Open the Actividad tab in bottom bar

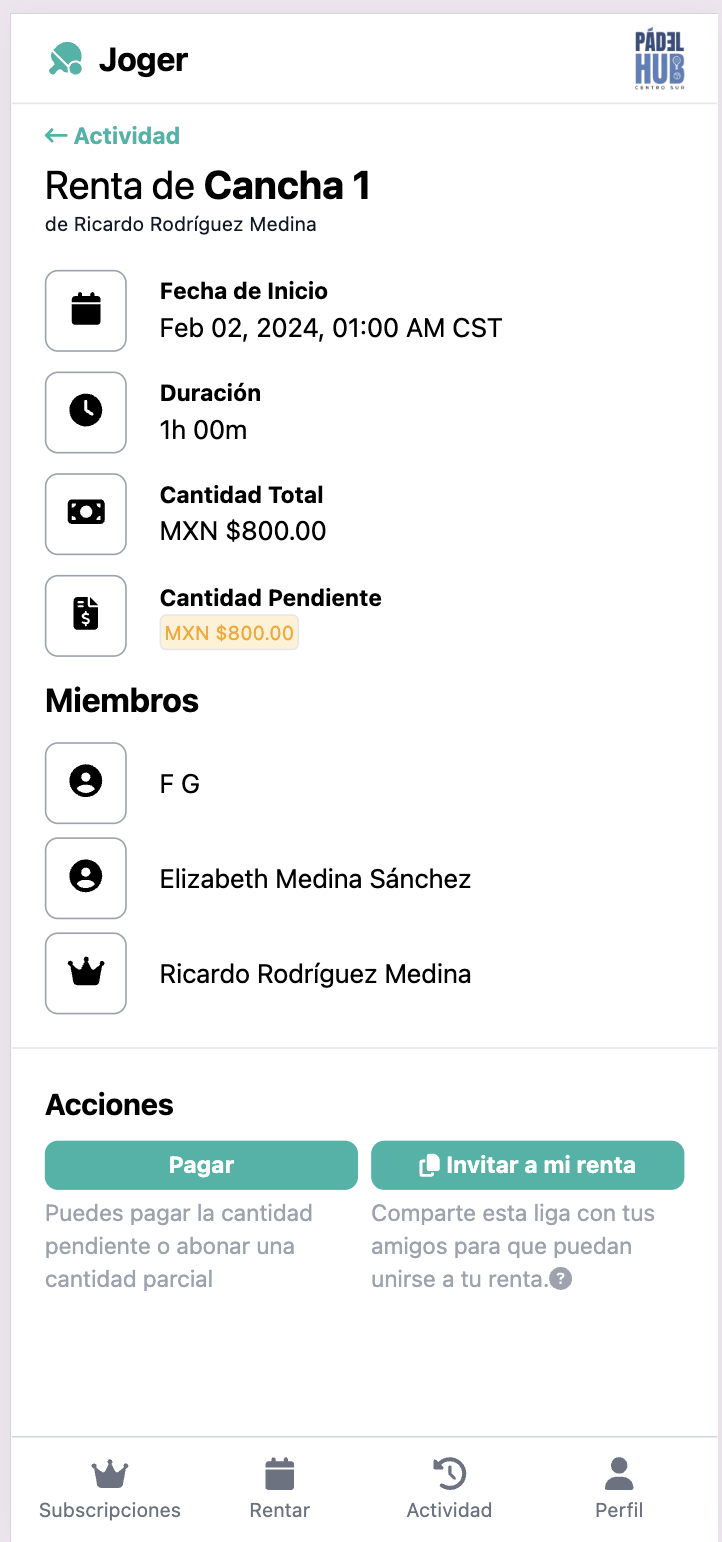(x=449, y=1488)
